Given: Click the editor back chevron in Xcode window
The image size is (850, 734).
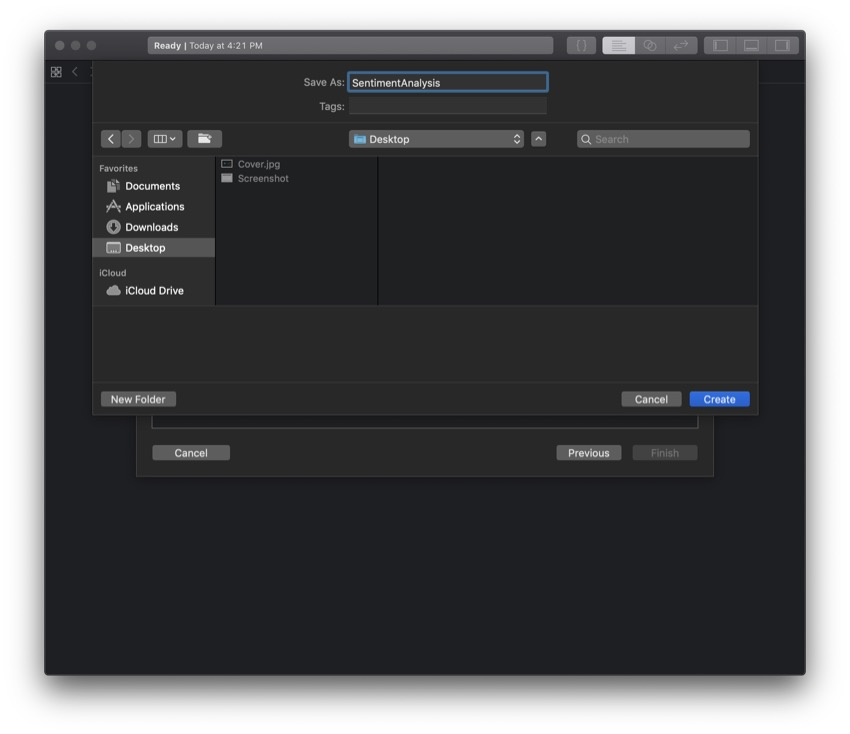Looking at the screenshot, I should (75, 72).
